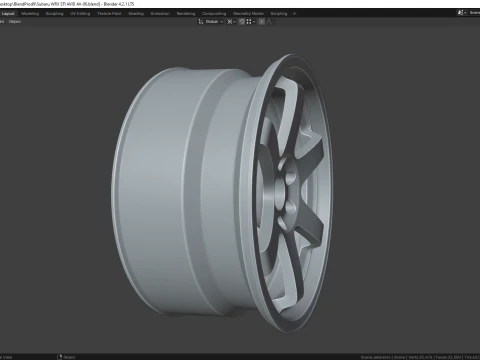Open the Animation workspace tab
480x360 pixels.
160,14
